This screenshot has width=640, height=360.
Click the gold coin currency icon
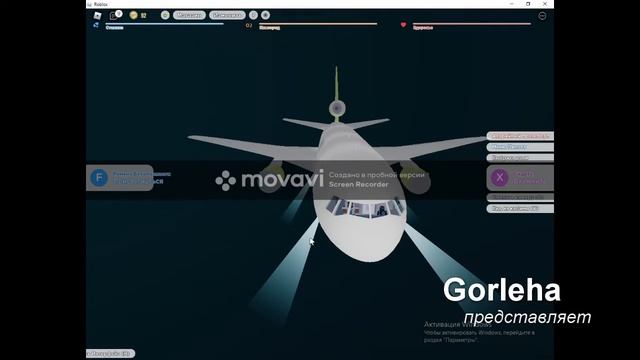pyautogui.click(x=133, y=15)
